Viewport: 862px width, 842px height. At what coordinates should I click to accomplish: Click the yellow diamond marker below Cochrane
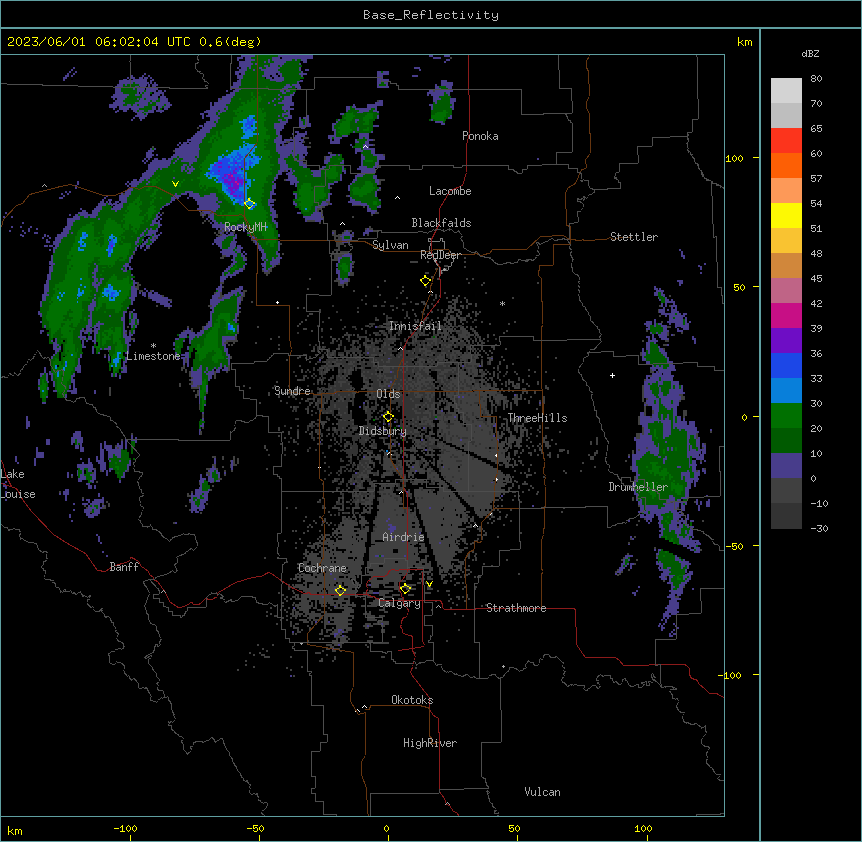click(340, 591)
